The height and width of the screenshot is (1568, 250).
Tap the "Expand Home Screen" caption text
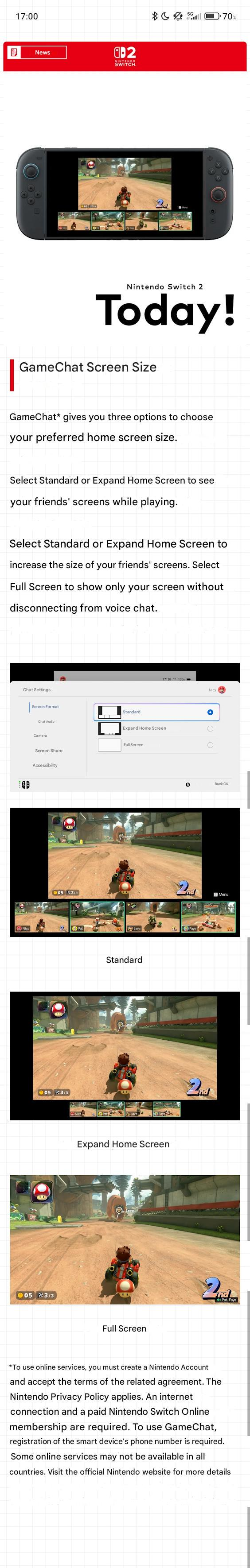123,1144
